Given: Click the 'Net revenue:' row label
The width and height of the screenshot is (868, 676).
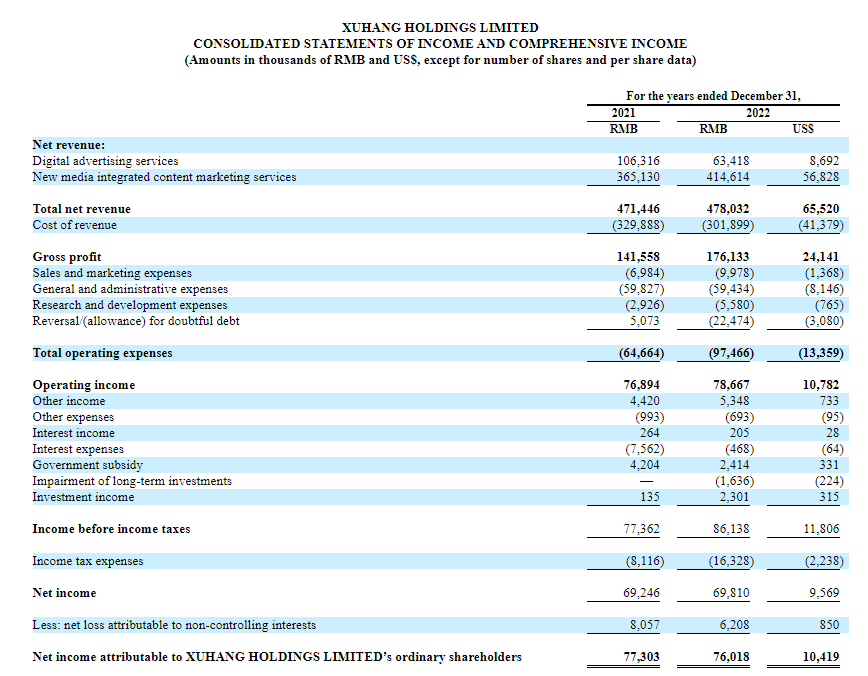Looking at the screenshot, I should (69, 145).
